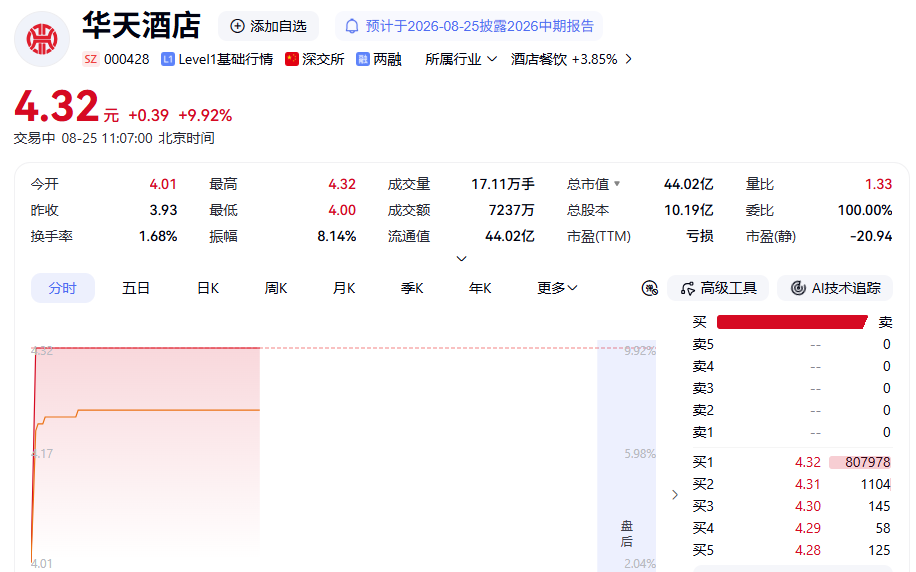Click the AI技术追踪 radar icon

tap(798, 288)
